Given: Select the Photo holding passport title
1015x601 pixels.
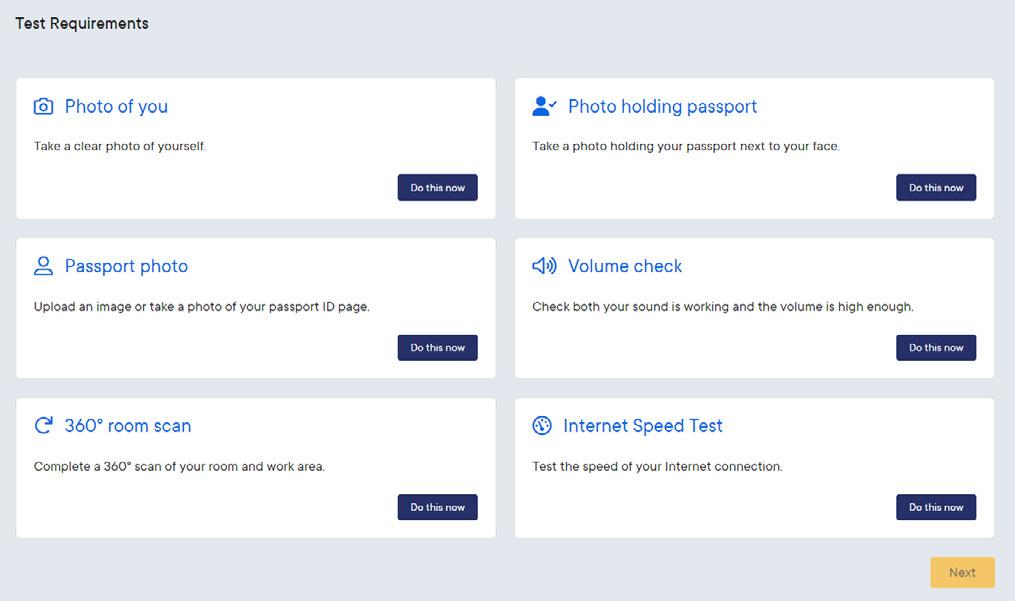Looking at the screenshot, I should tap(662, 107).
